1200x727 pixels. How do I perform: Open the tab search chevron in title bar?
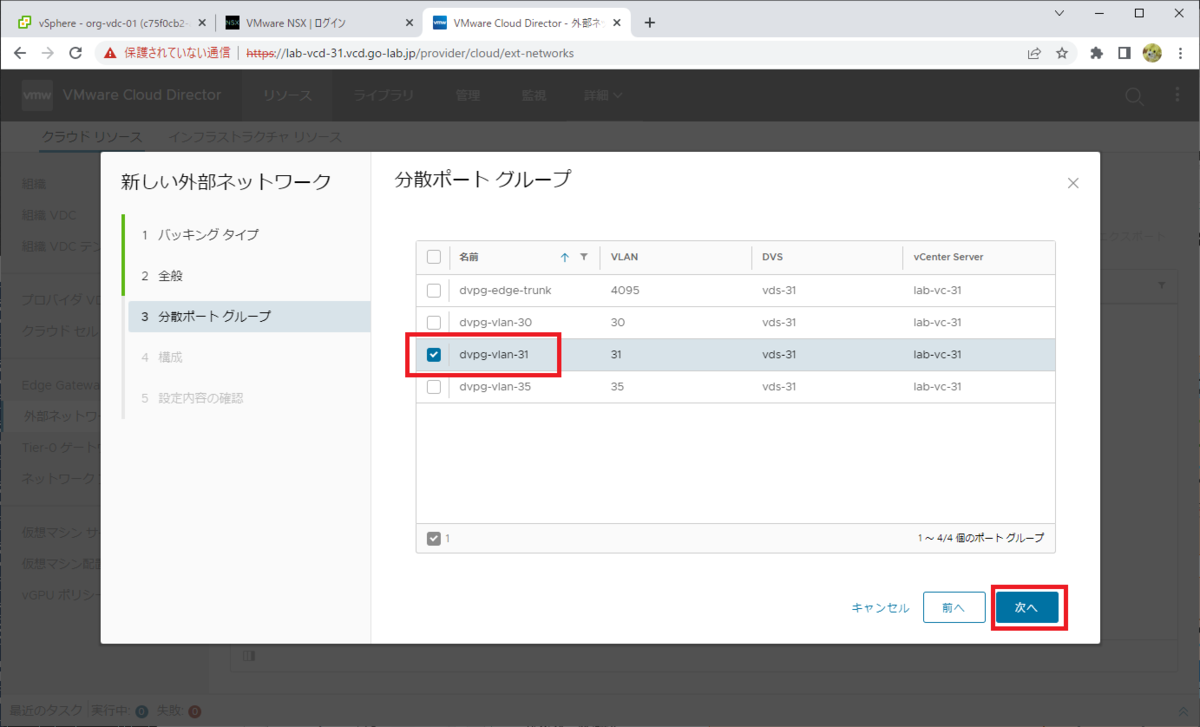(x=1059, y=12)
